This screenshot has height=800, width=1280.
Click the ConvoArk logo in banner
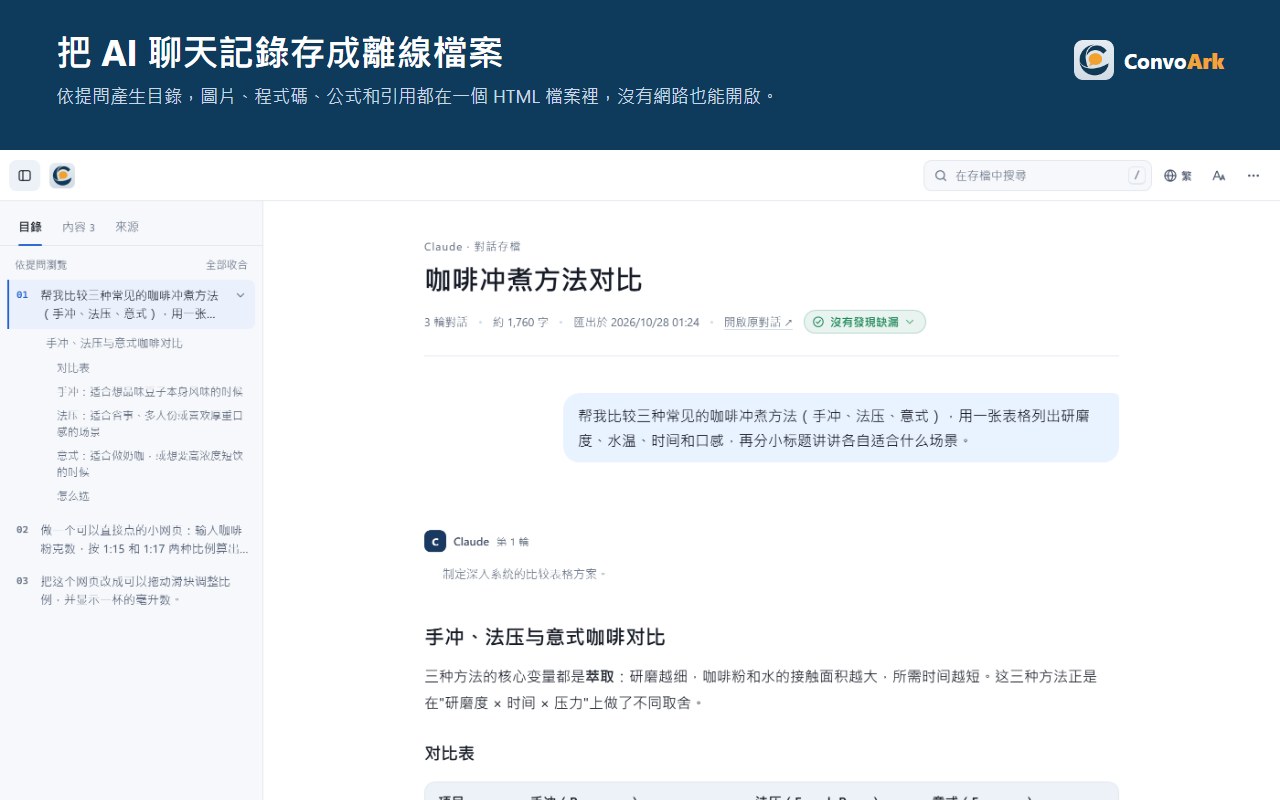1149,60
